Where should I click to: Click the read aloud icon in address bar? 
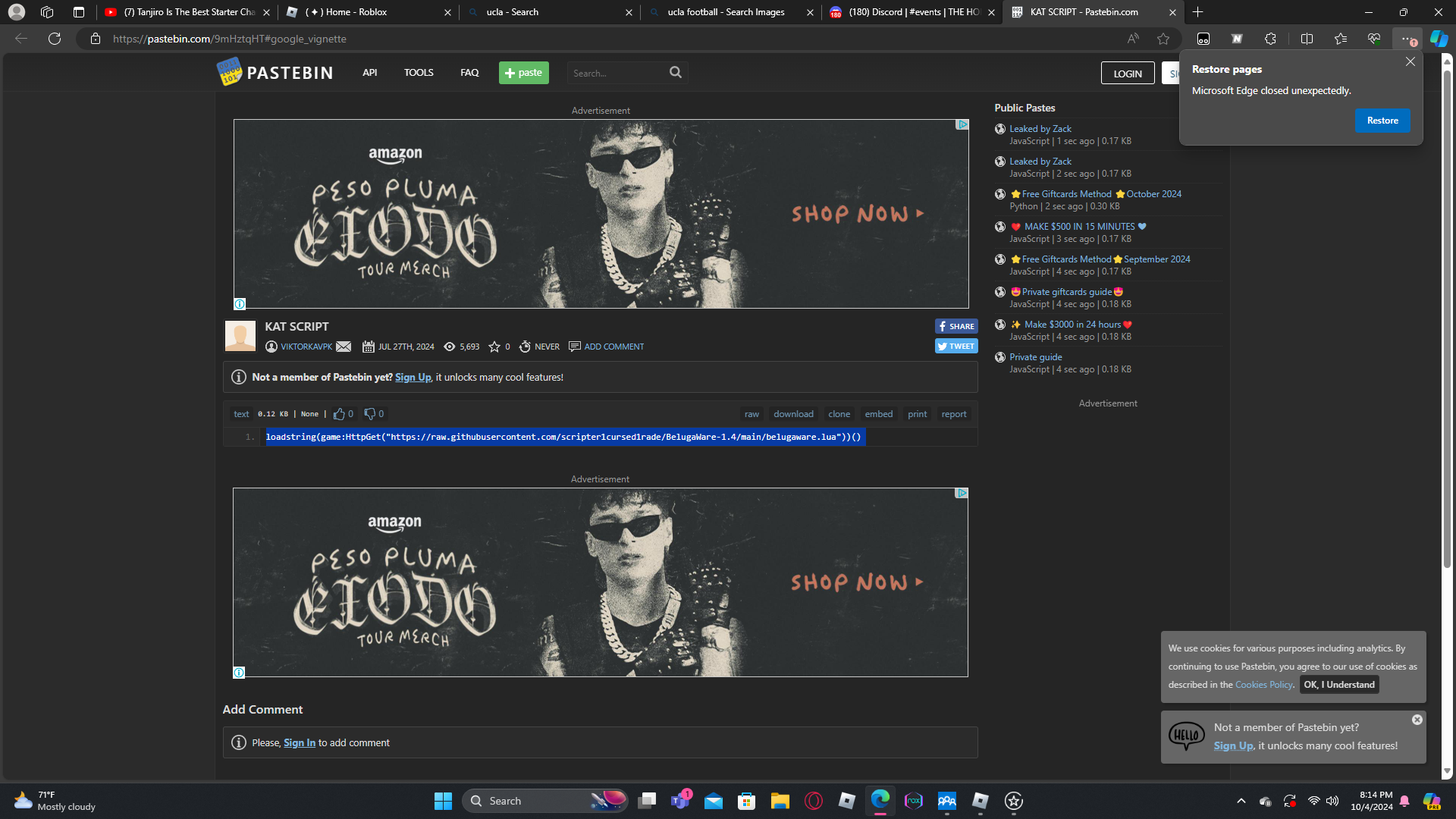1133,39
